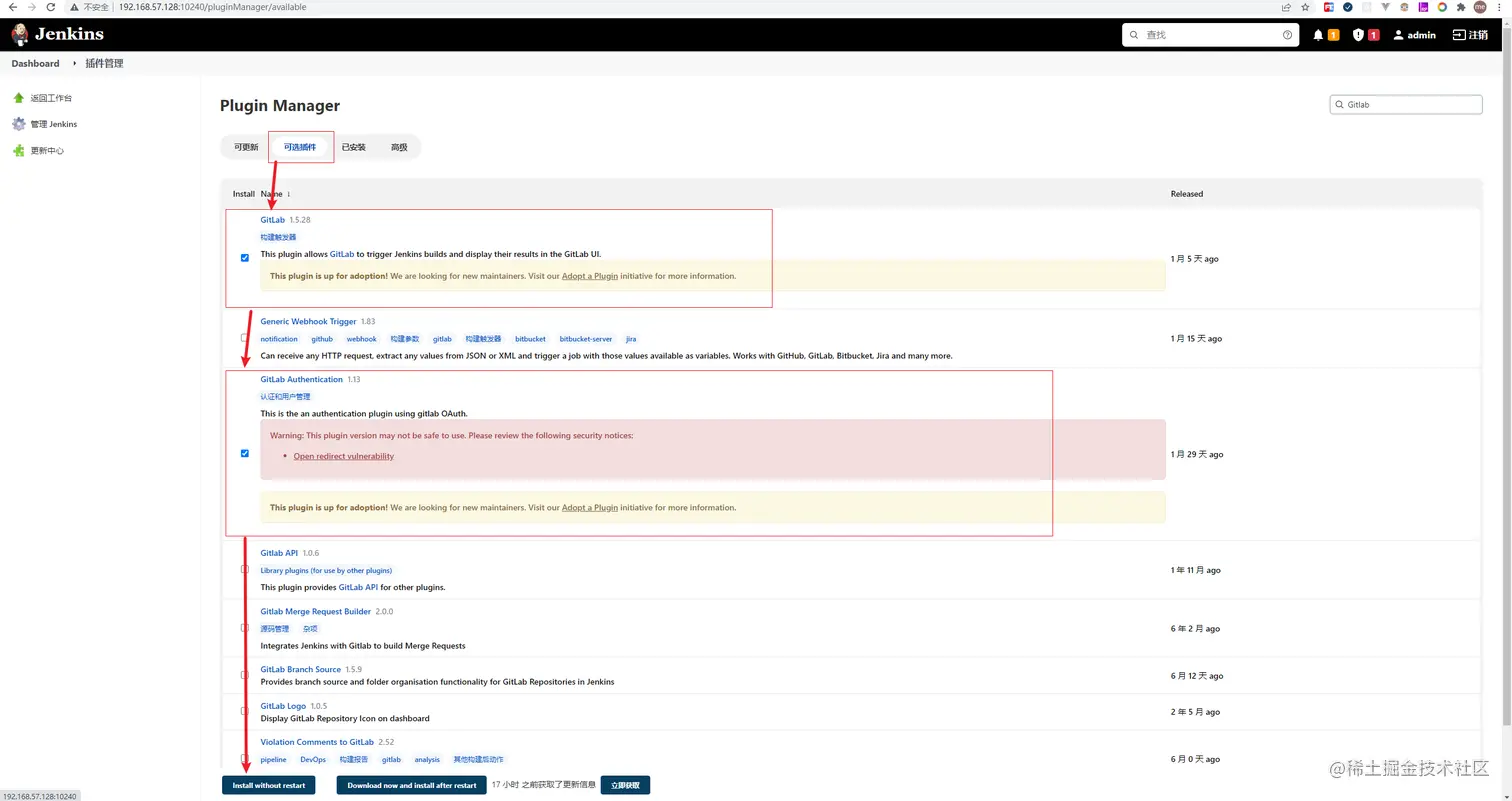Click the DevOps tag label

313,760
